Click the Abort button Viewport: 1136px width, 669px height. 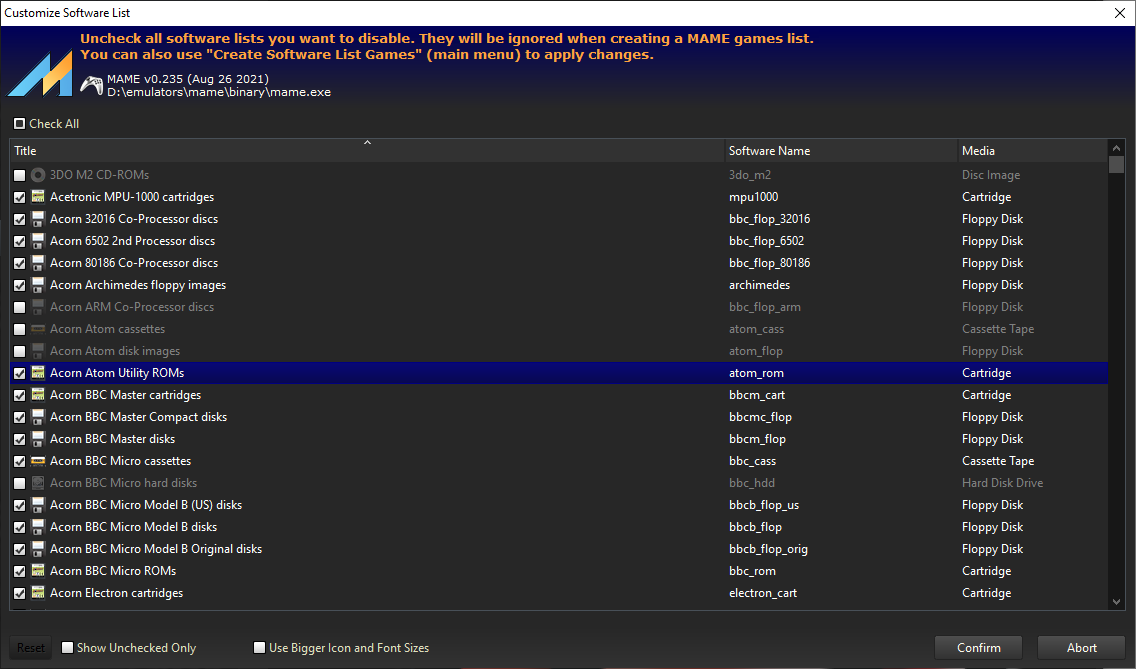tap(1081, 648)
